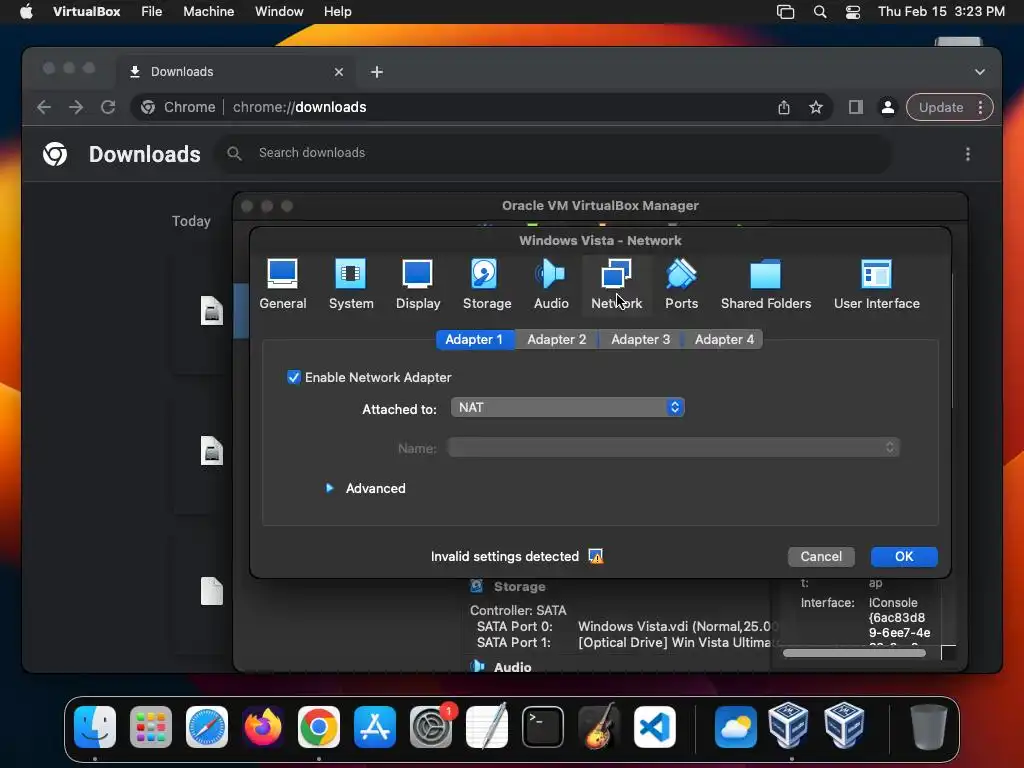Screen dimensions: 1024x768
Task: Launch Safari from the Dock
Action: pyautogui.click(x=207, y=727)
